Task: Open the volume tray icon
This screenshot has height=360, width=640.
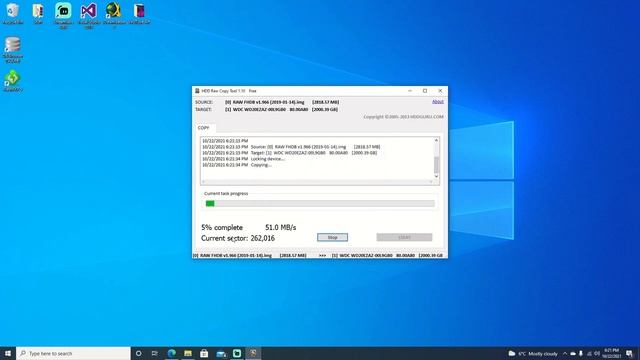Action: (597, 353)
